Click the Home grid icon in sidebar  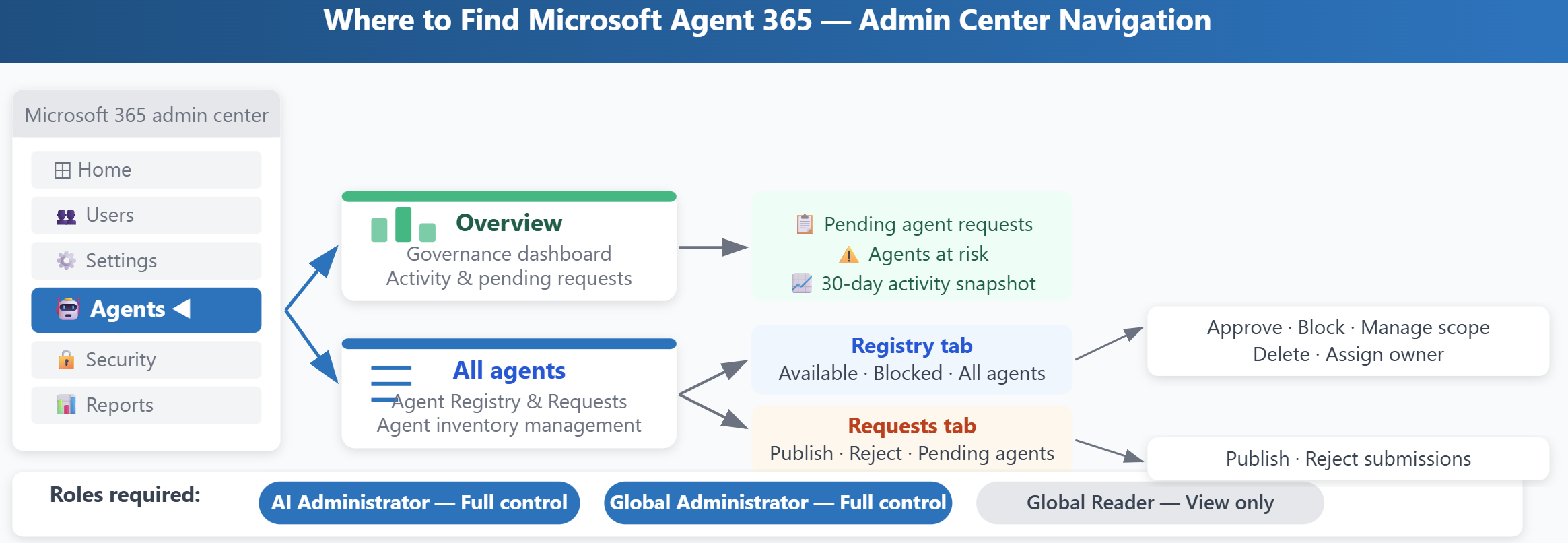click(x=62, y=170)
